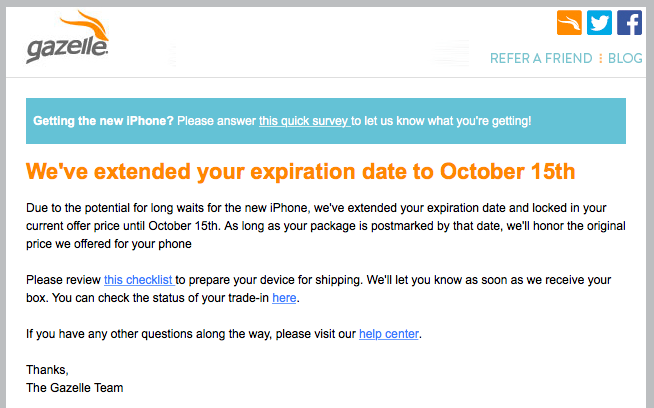Select the orange expiration date headline
This screenshot has height=408, width=654.
[300, 171]
